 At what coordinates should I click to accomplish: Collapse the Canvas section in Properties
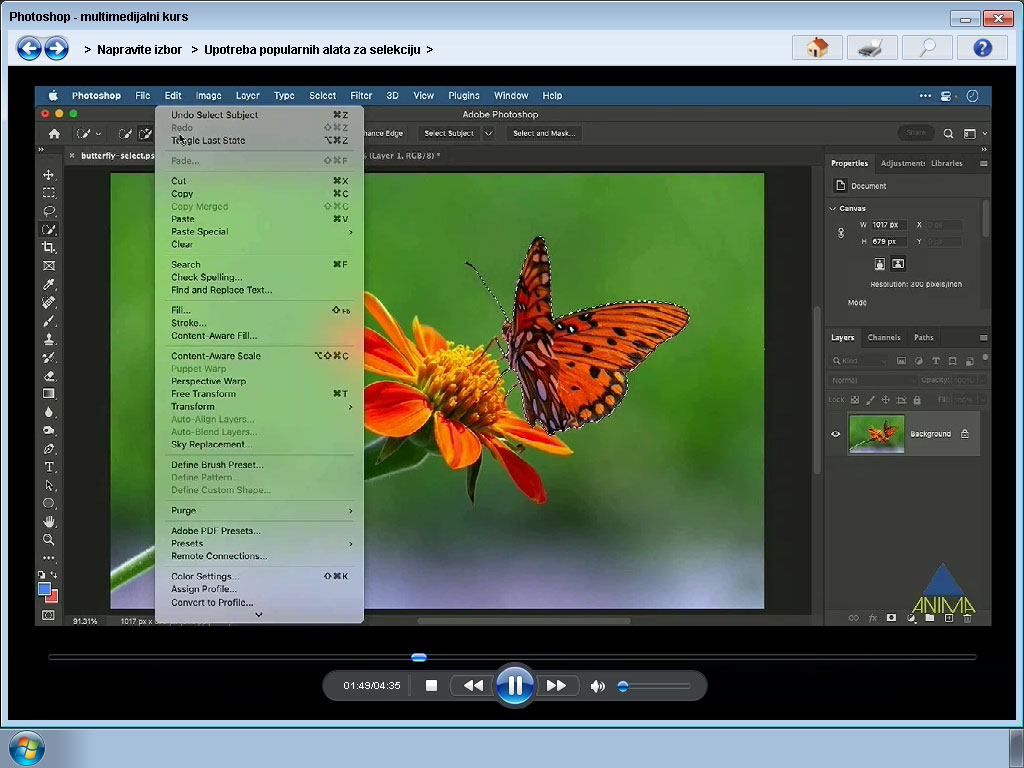[x=833, y=208]
